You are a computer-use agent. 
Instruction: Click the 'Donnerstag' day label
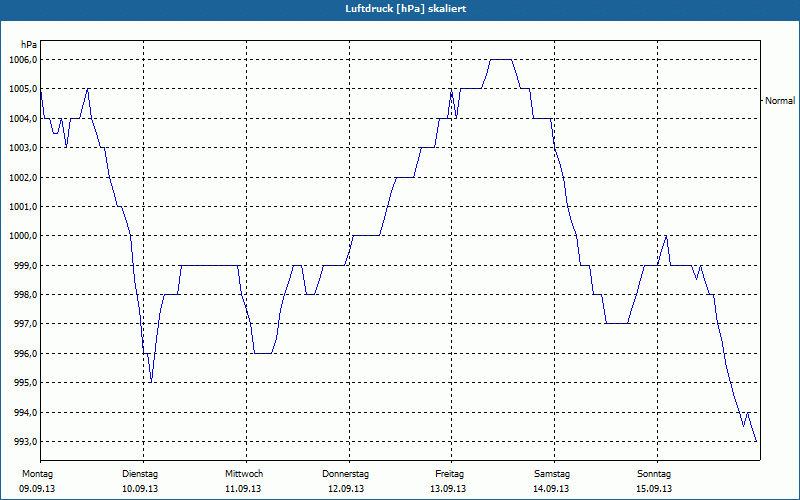pyautogui.click(x=345, y=474)
